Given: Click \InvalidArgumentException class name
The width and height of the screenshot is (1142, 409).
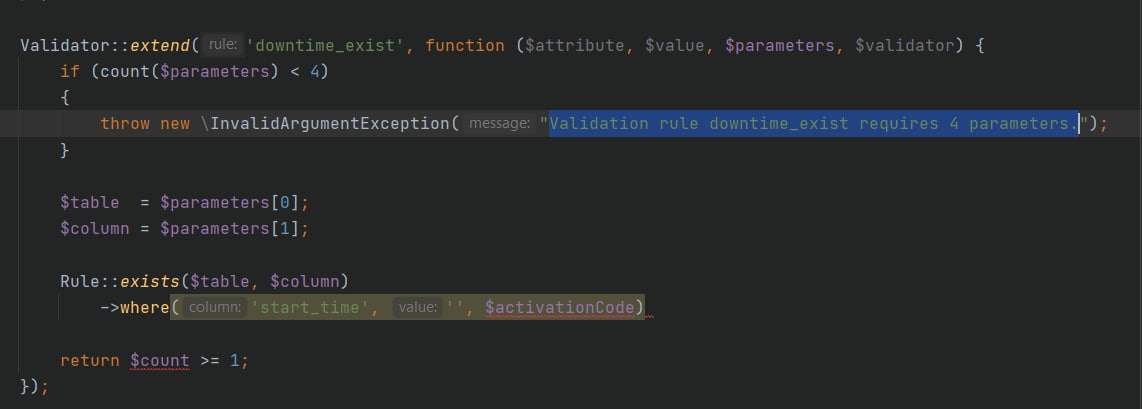Looking at the screenshot, I should pos(325,124).
